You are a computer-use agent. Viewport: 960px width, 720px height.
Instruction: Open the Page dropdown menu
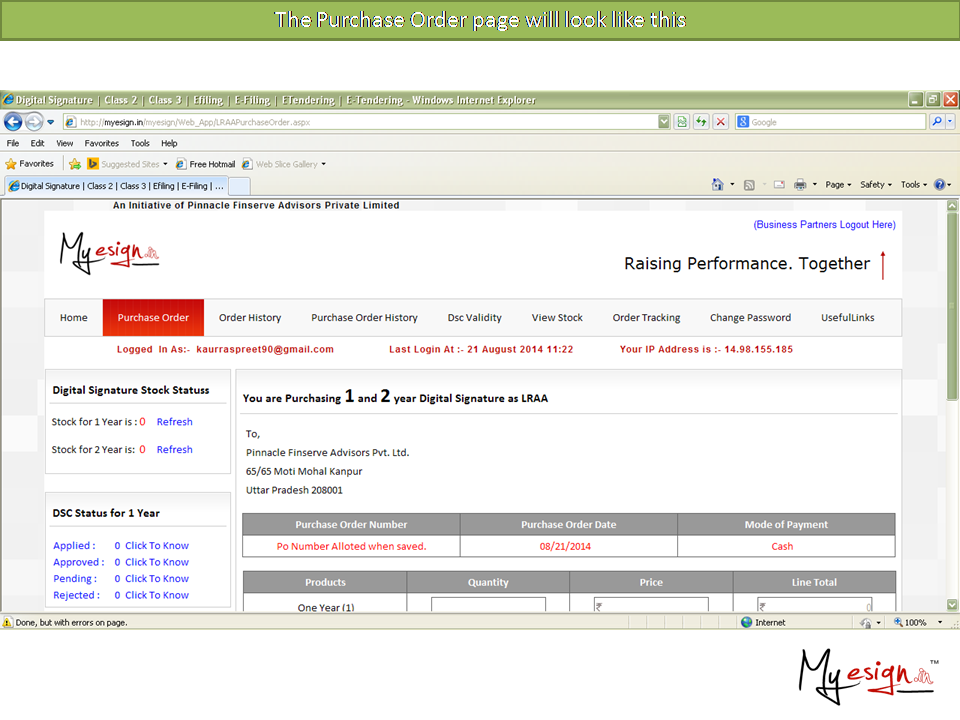click(x=838, y=185)
